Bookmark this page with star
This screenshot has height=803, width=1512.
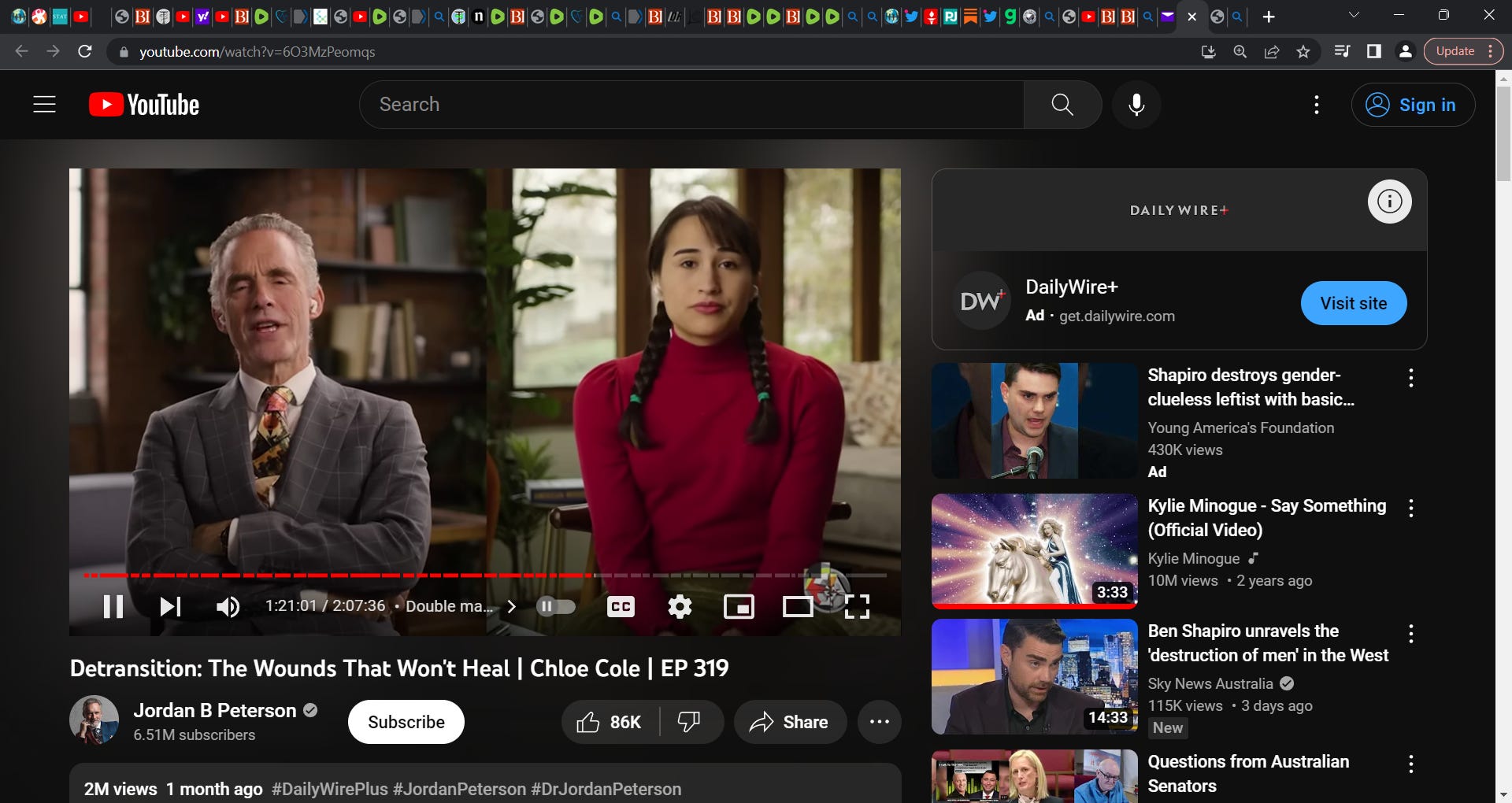1303,51
